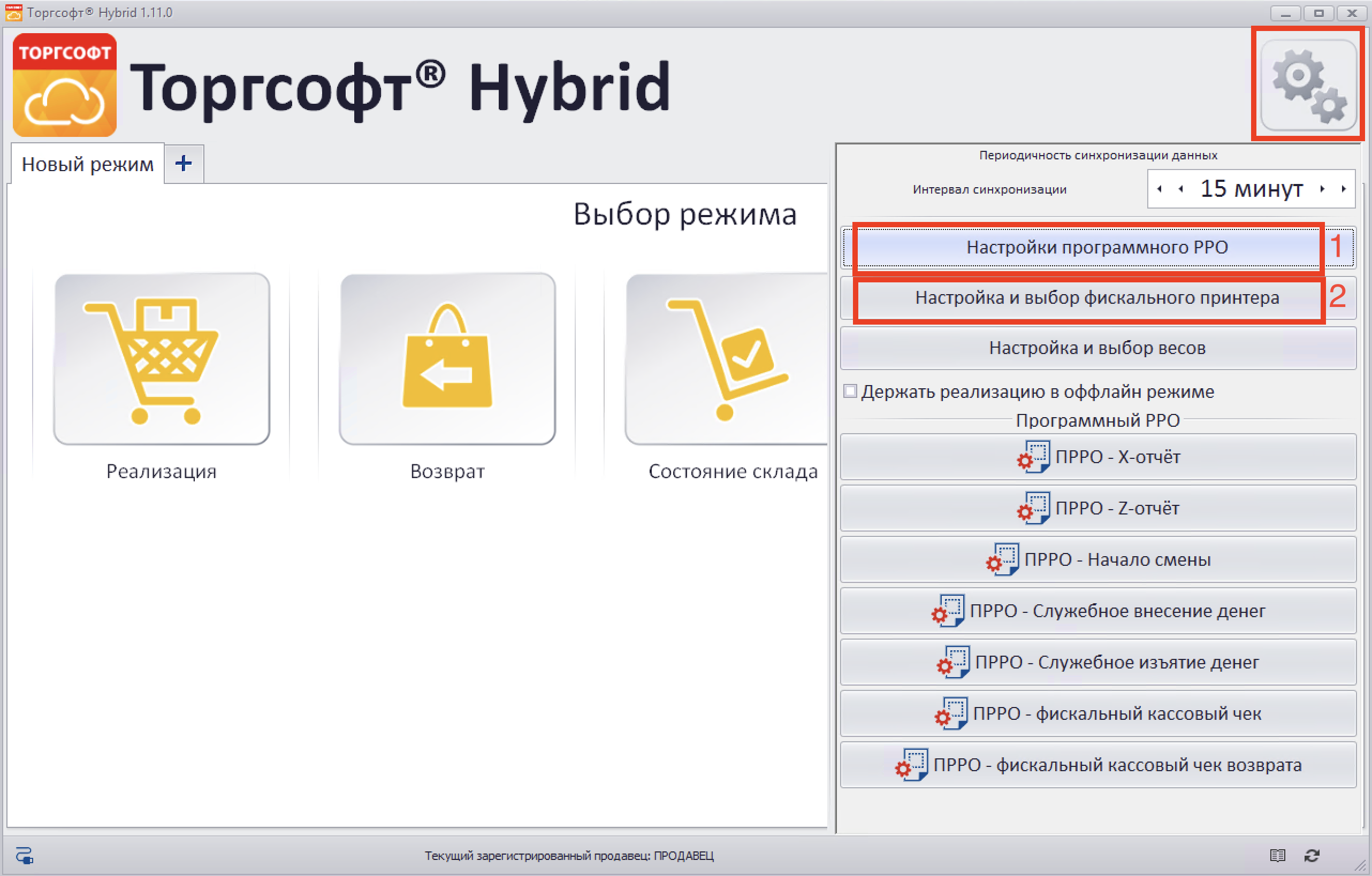Toggle Держать реализацию в оффлайн режиме checkbox
This screenshot has height=876, width=1372.
[850, 391]
